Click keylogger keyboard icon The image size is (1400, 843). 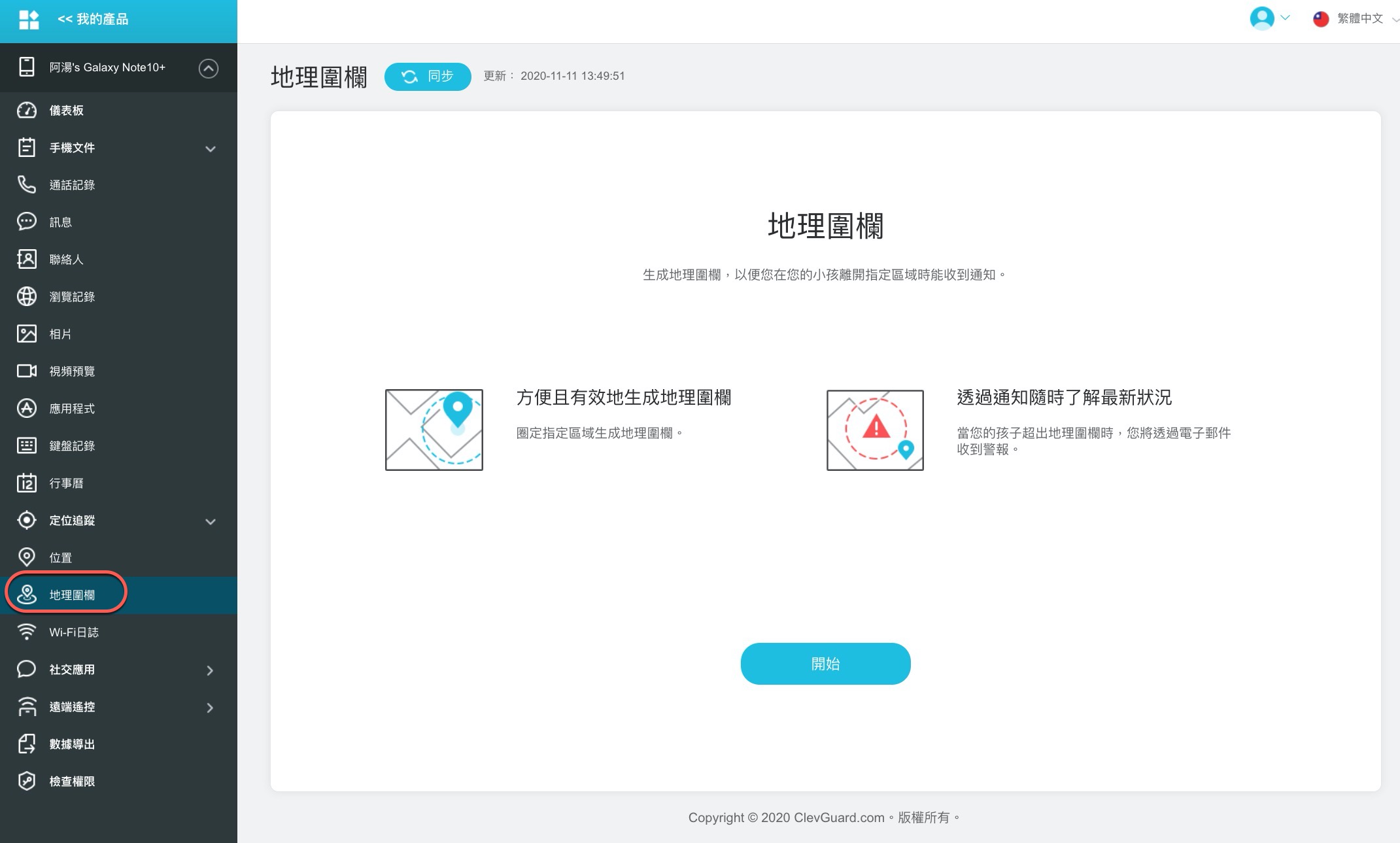[x=26, y=445]
